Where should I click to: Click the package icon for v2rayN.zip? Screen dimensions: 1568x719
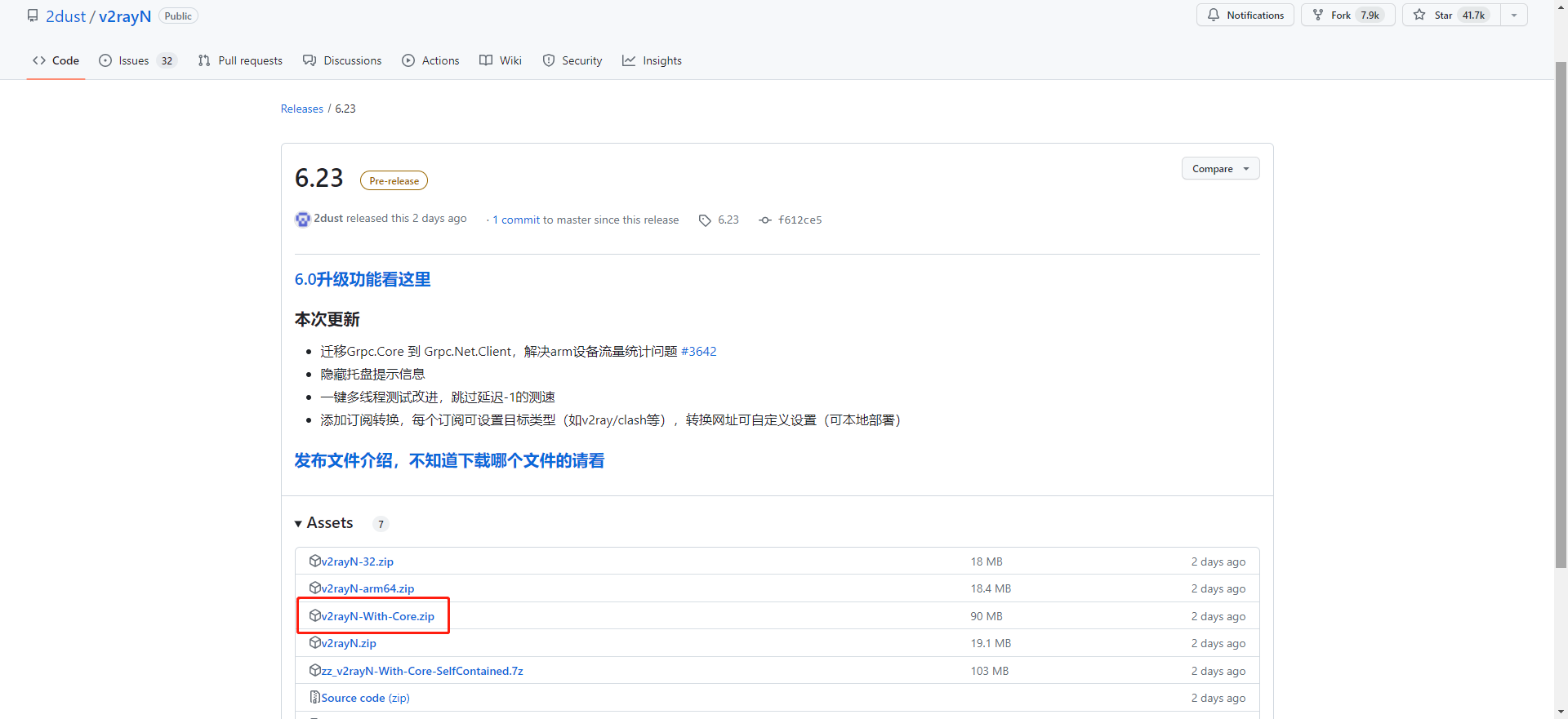314,642
